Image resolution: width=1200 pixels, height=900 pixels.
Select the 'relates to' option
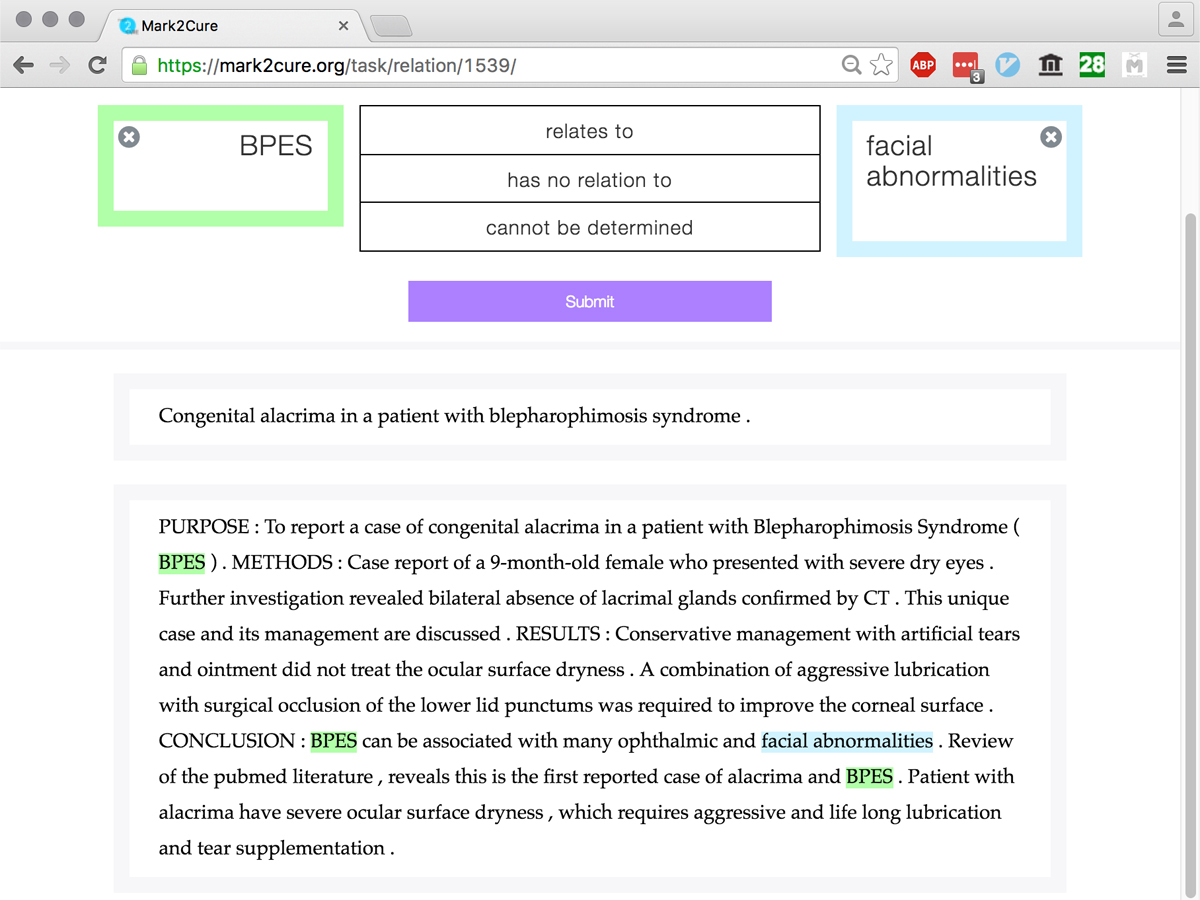point(589,131)
